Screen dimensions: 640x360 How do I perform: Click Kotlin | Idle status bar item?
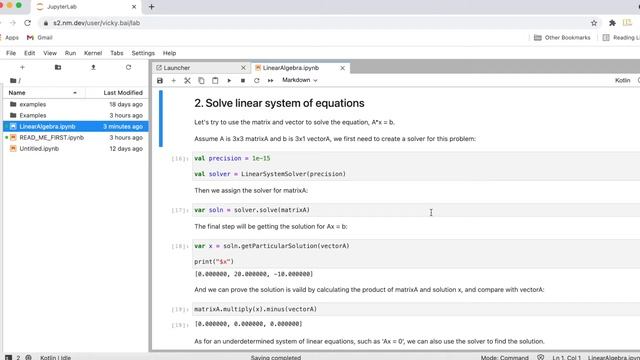click(x=56, y=357)
